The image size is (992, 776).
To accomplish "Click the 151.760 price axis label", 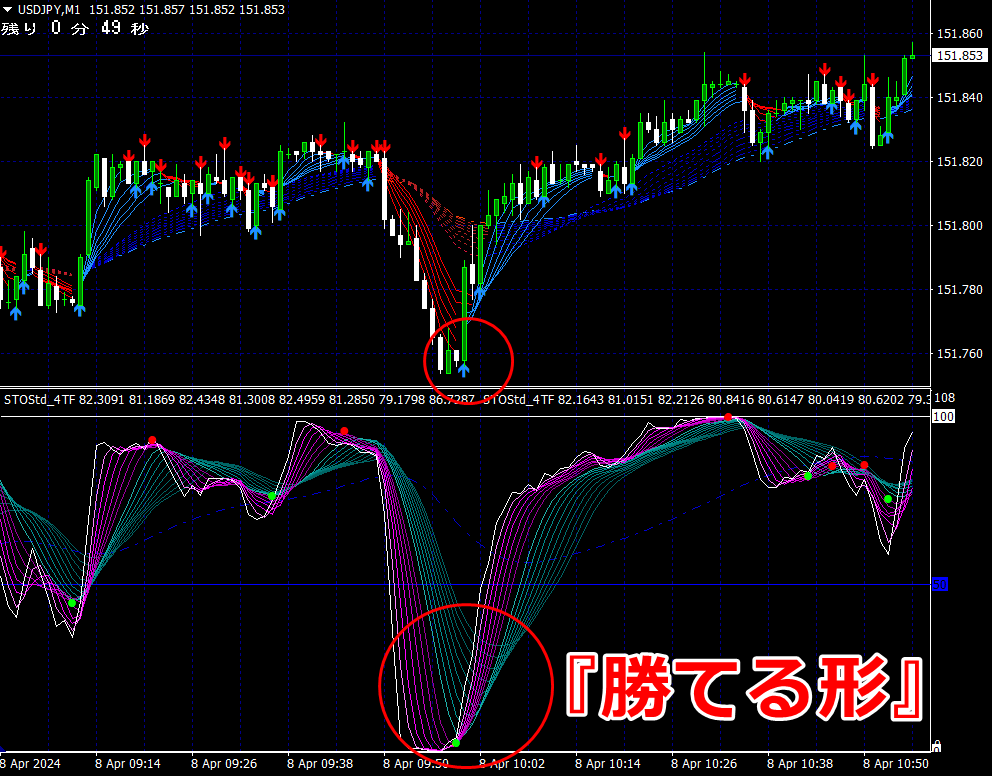I will coord(960,354).
